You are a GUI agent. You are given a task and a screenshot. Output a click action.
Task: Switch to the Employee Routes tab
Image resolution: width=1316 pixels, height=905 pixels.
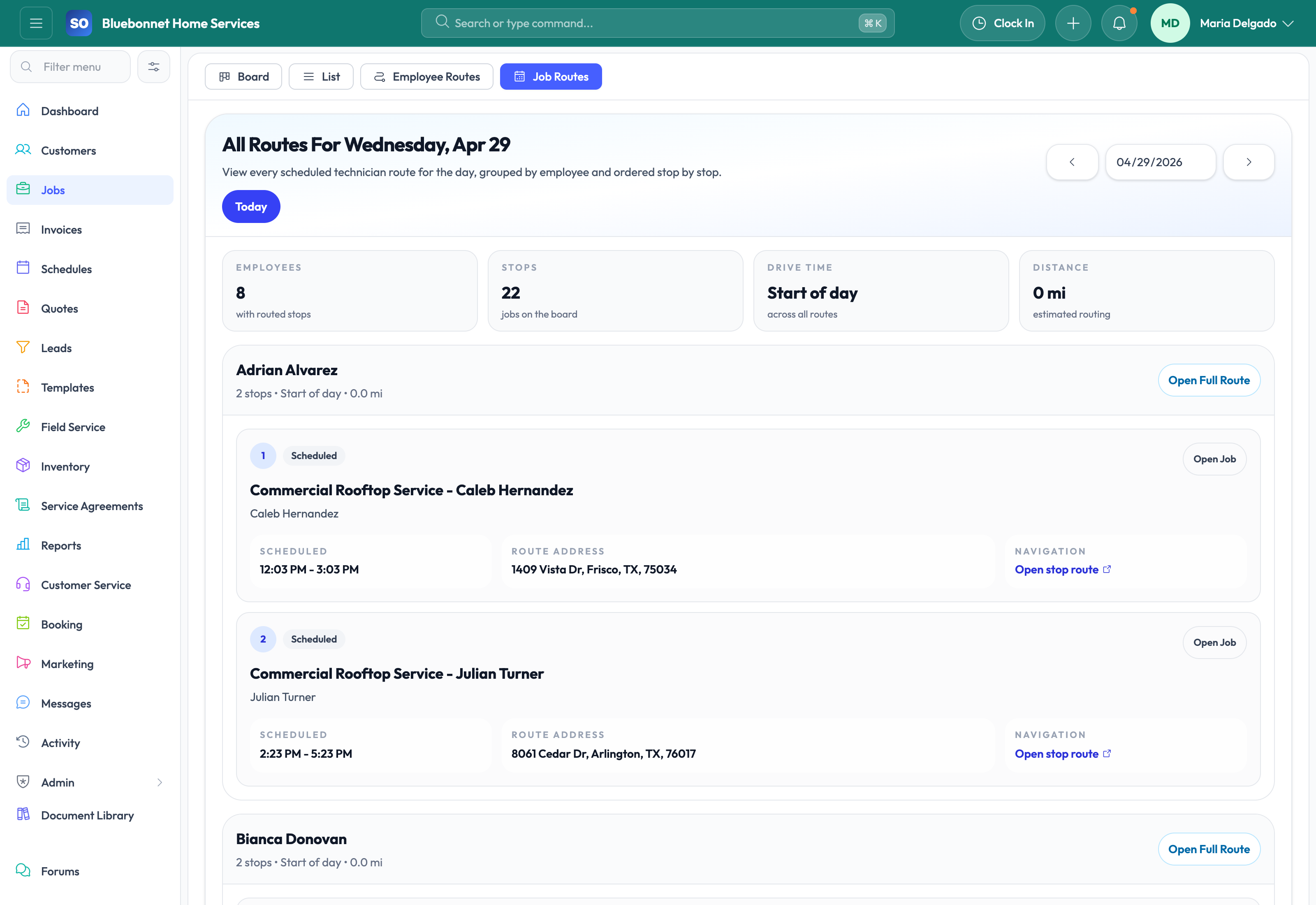tap(427, 77)
